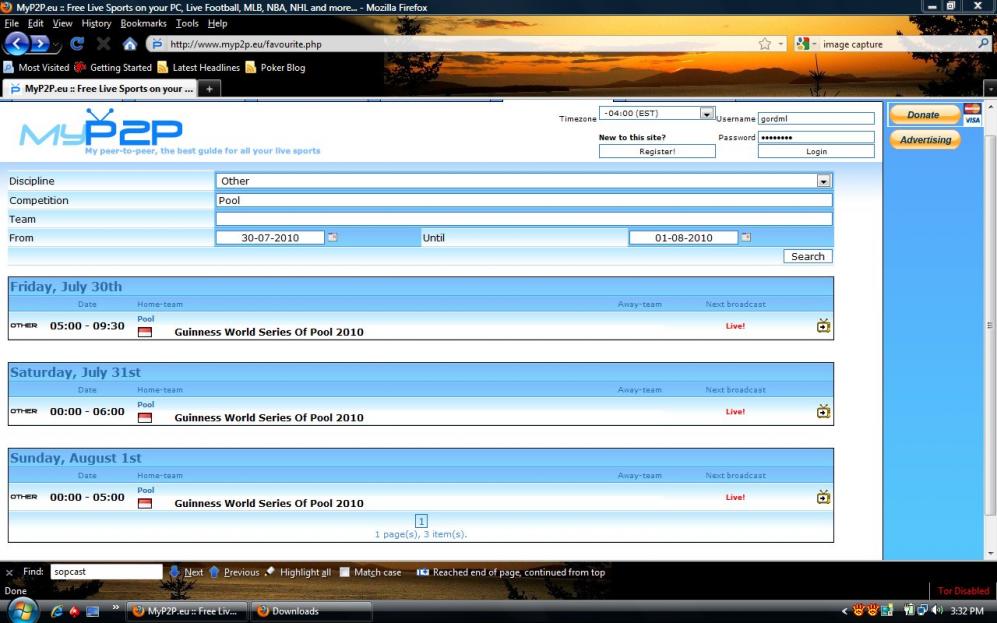Click the Firefox Home toolbar icon
This screenshot has height=623, width=997.
(x=129, y=44)
